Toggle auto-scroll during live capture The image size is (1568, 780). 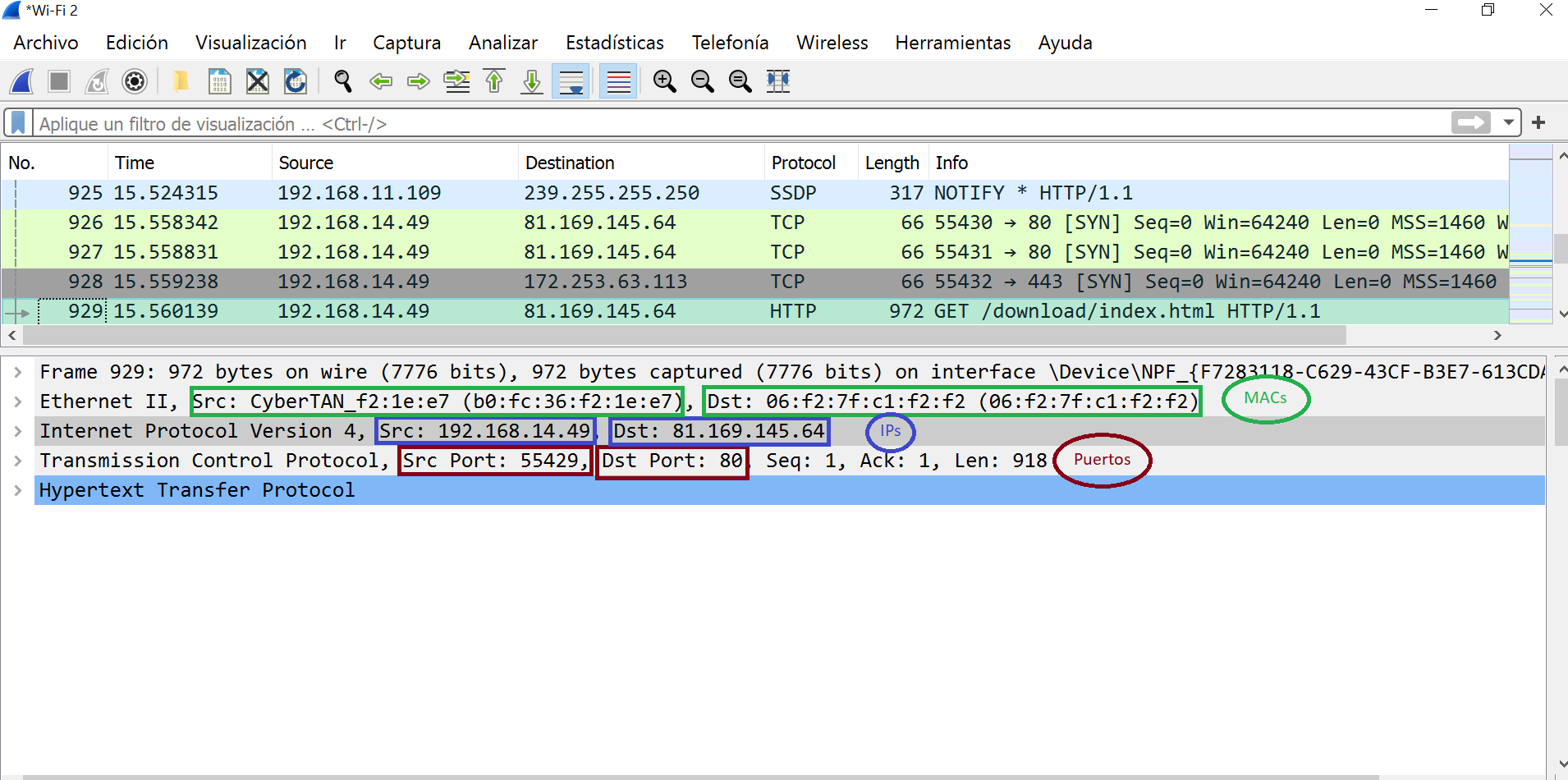571,81
